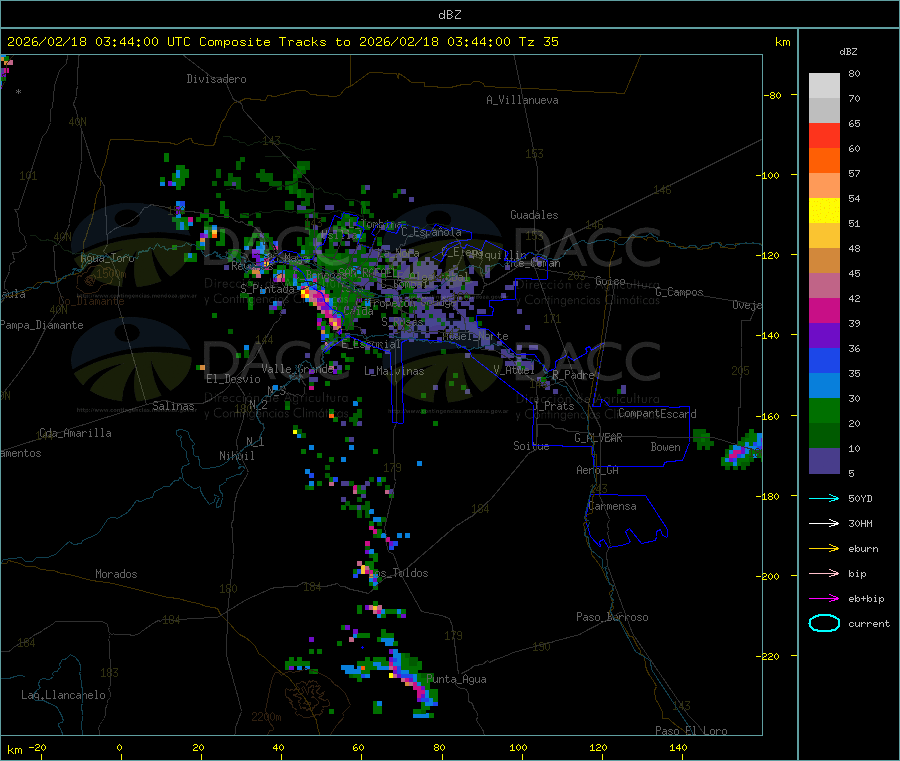
Task: Select the Nihuil label
Action: click(x=237, y=456)
